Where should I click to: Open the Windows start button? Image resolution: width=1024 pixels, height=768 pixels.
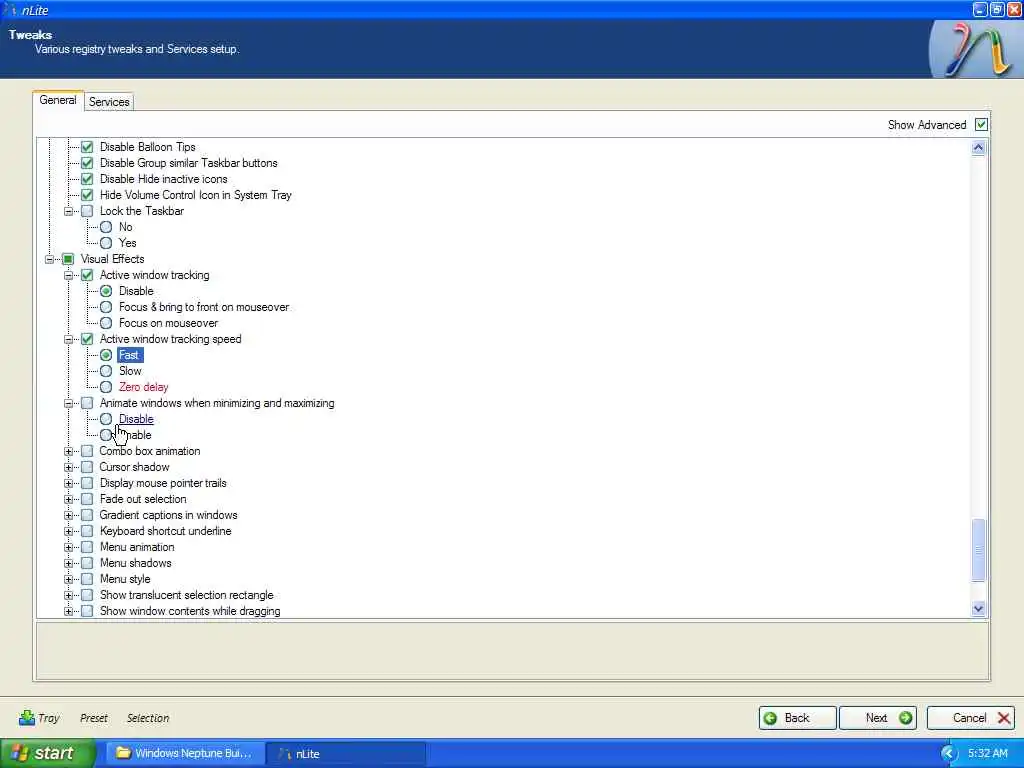(48, 753)
